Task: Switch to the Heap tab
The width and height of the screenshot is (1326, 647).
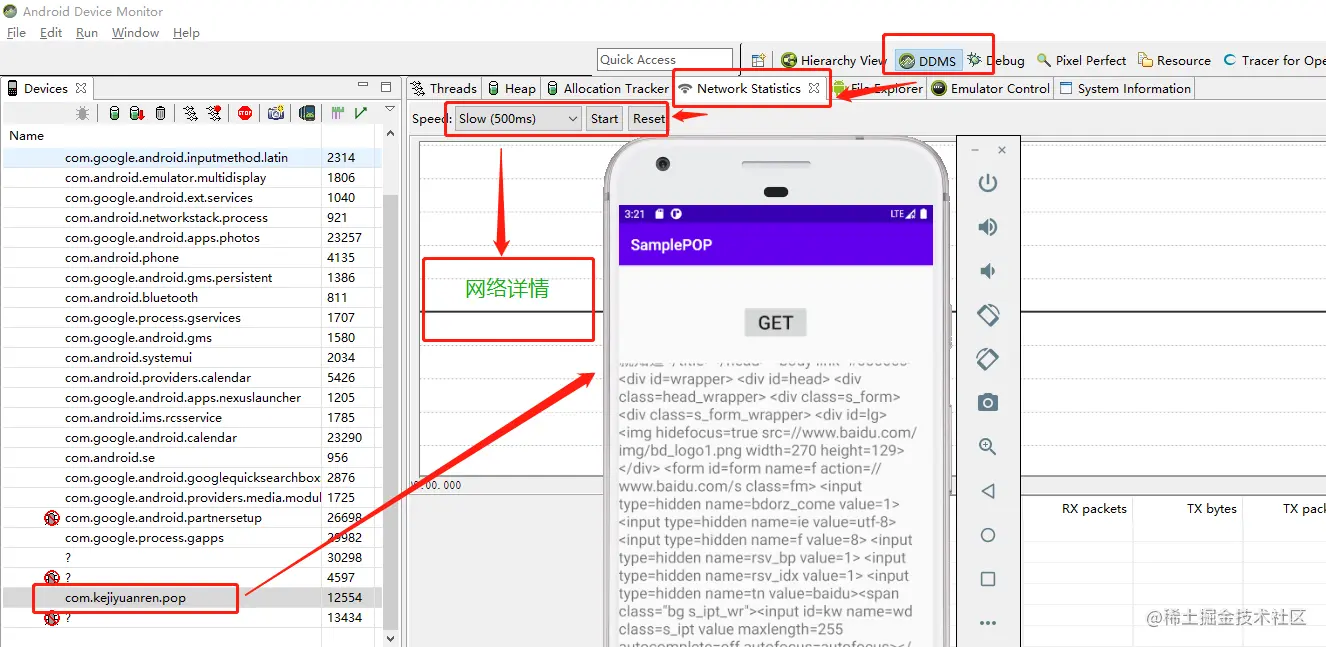Action: coord(511,88)
